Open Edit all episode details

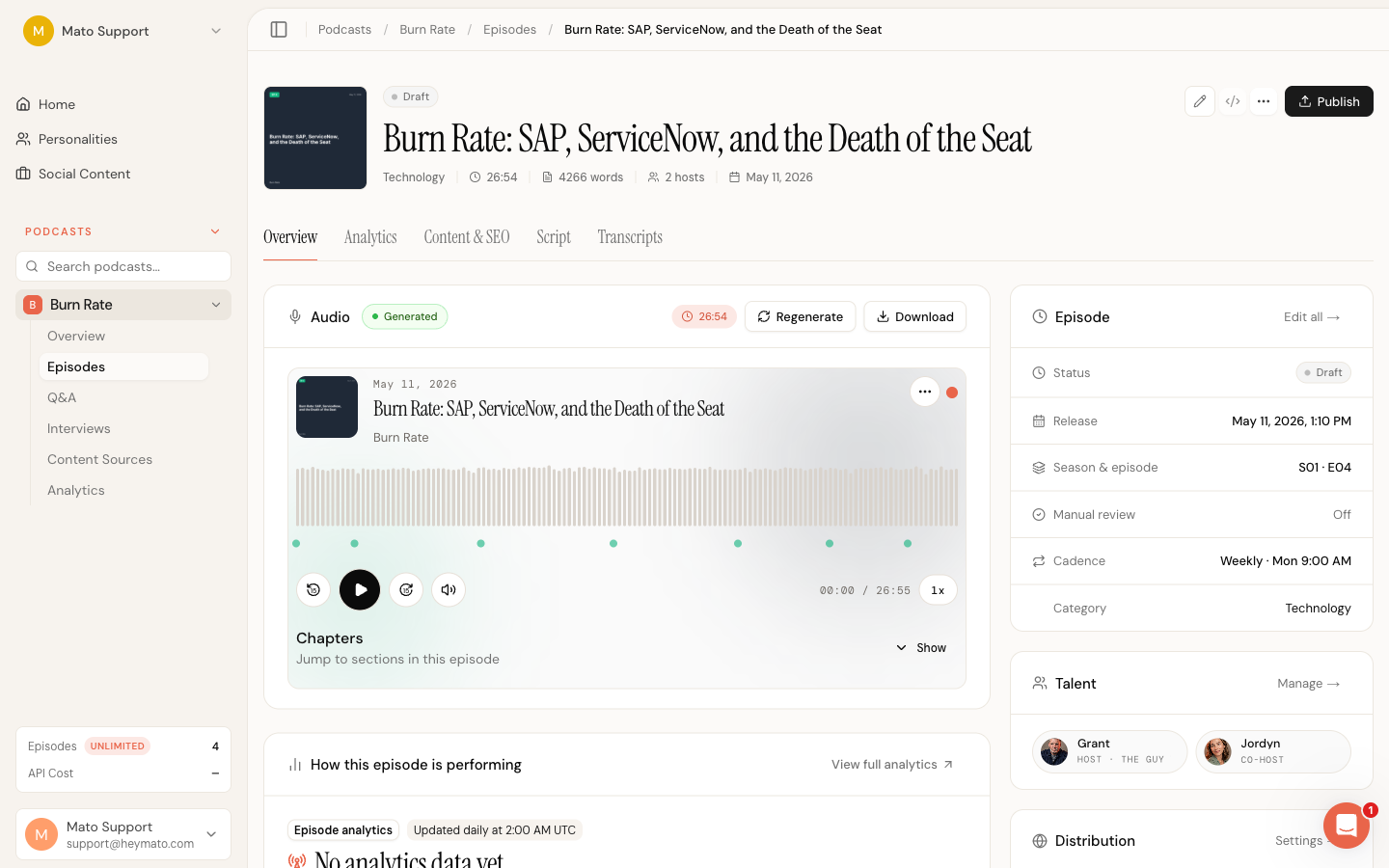click(1312, 317)
